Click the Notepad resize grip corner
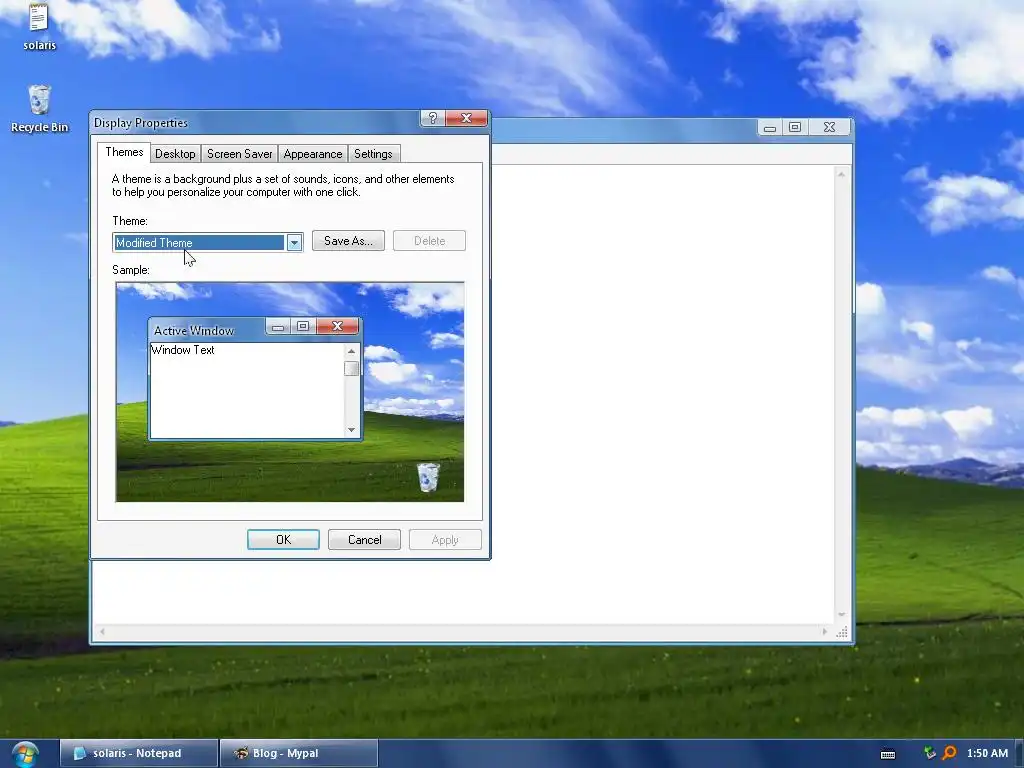This screenshot has width=1024, height=768. [842, 632]
